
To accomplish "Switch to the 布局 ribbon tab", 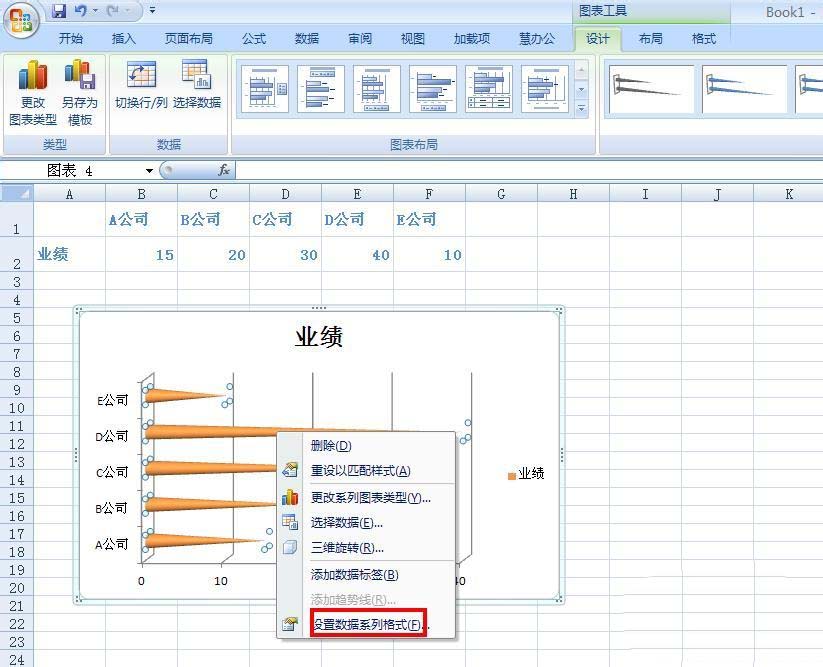I will (650, 39).
